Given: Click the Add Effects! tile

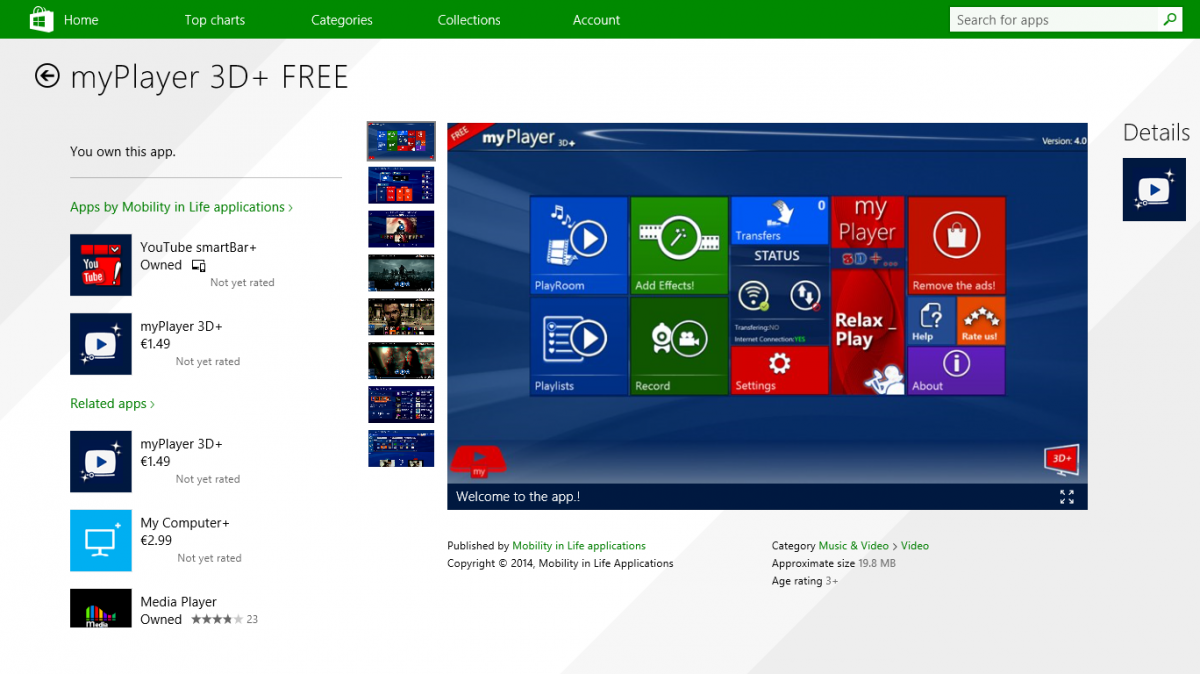Looking at the screenshot, I should pyautogui.click(x=679, y=245).
